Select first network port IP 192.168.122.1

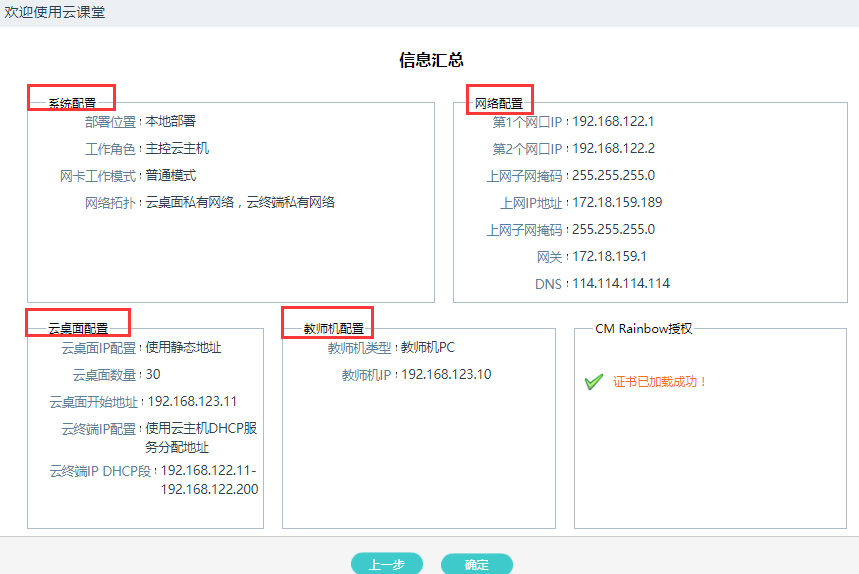point(613,122)
